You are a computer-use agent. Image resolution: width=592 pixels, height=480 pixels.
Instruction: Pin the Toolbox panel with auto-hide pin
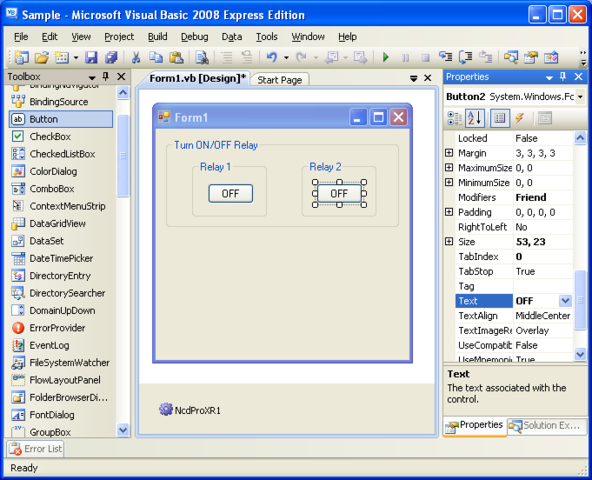106,77
